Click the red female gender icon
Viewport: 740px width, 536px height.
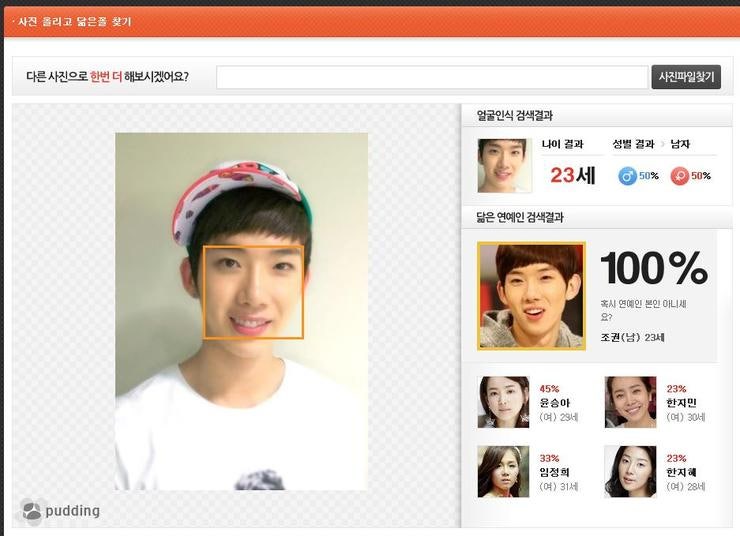680,176
